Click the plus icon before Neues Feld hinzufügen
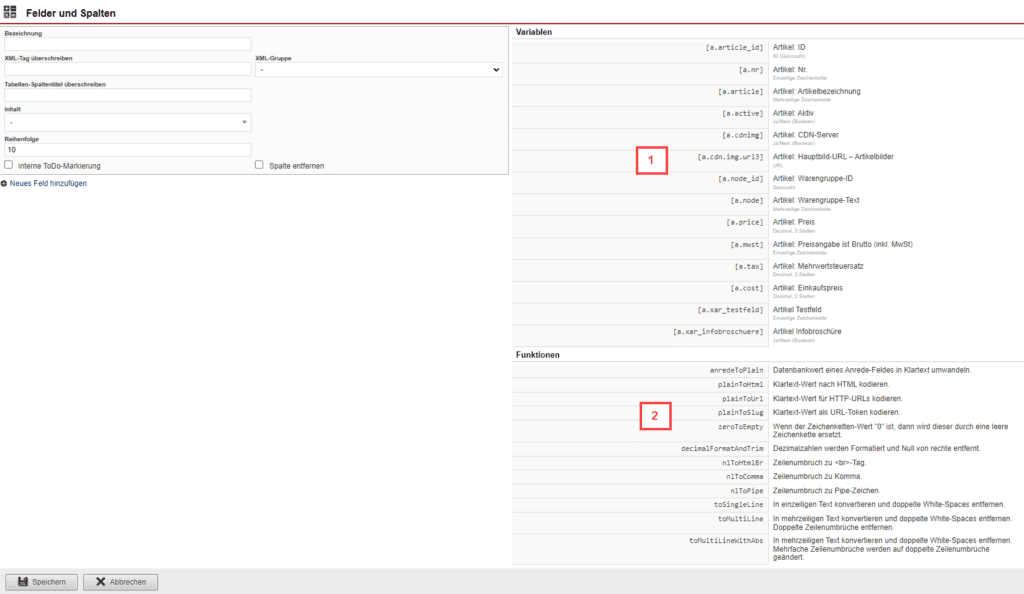The height and width of the screenshot is (594, 1024). pyautogui.click(x=7, y=184)
